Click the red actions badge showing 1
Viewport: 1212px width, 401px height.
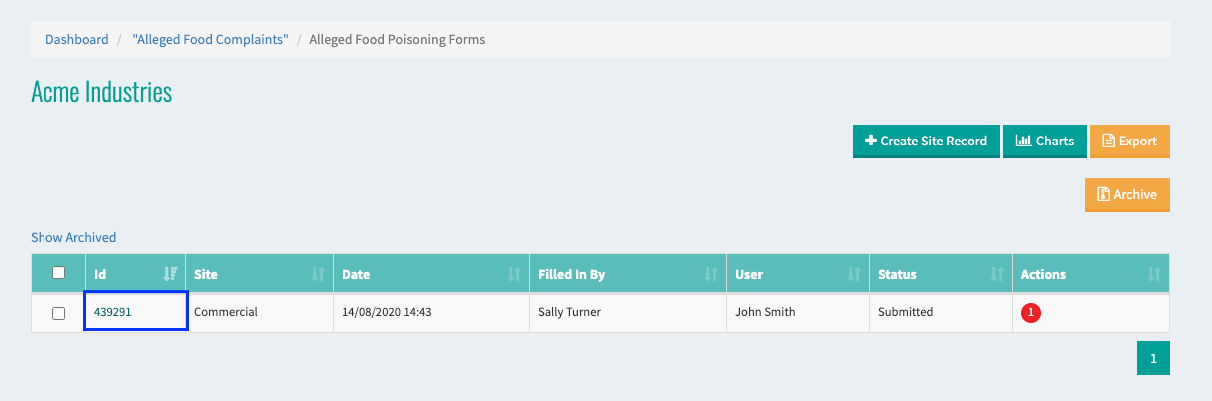(1031, 313)
